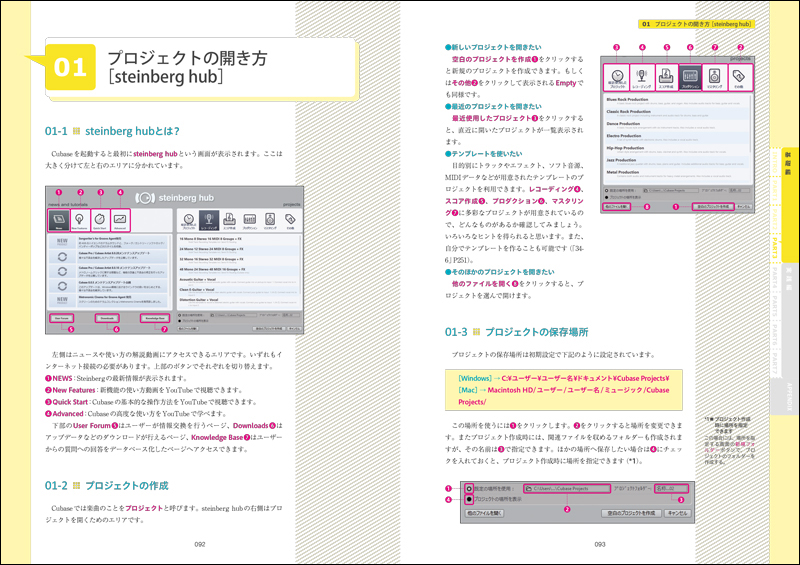Click refresh icon beside Cubase 8.0.5 maintenance news
This screenshot has width=800, height=565.
62,286
